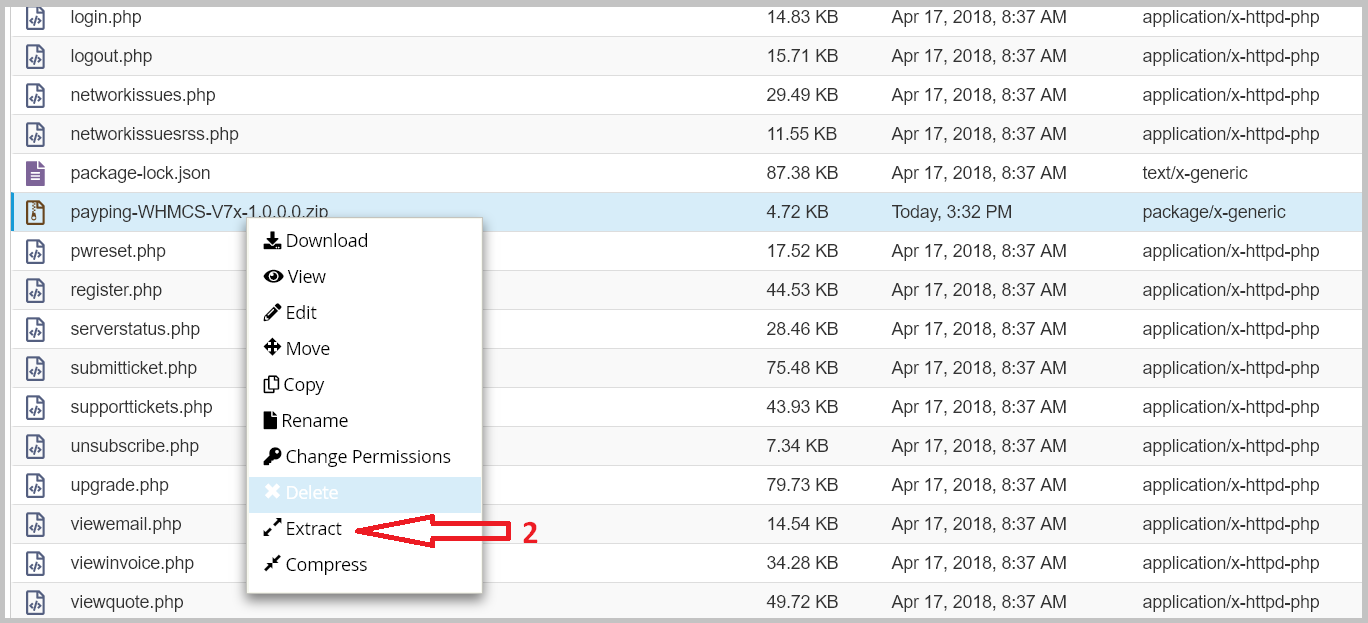The width and height of the screenshot is (1368, 623).
Task: Select the register.php file name
Action: click(x=116, y=291)
